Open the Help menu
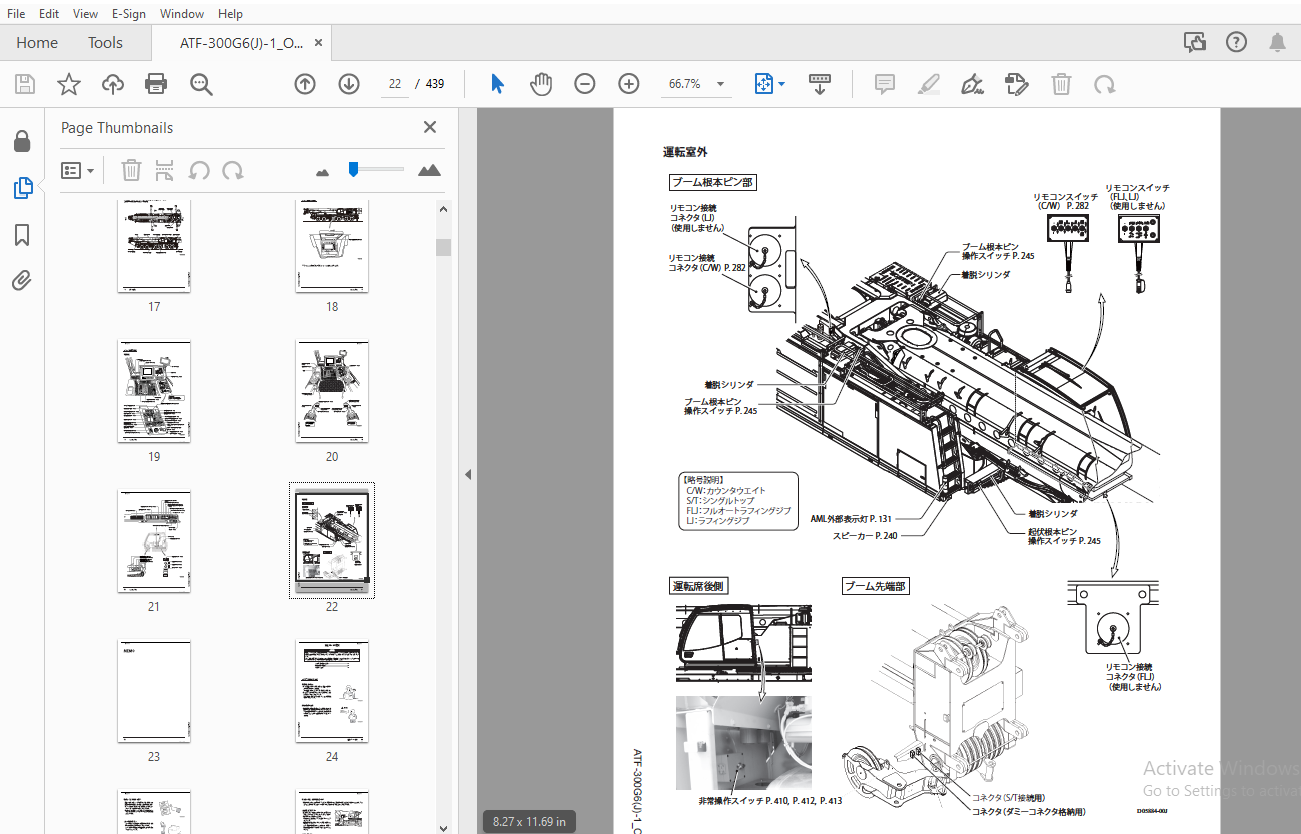The width and height of the screenshot is (1301, 834). [230, 13]
